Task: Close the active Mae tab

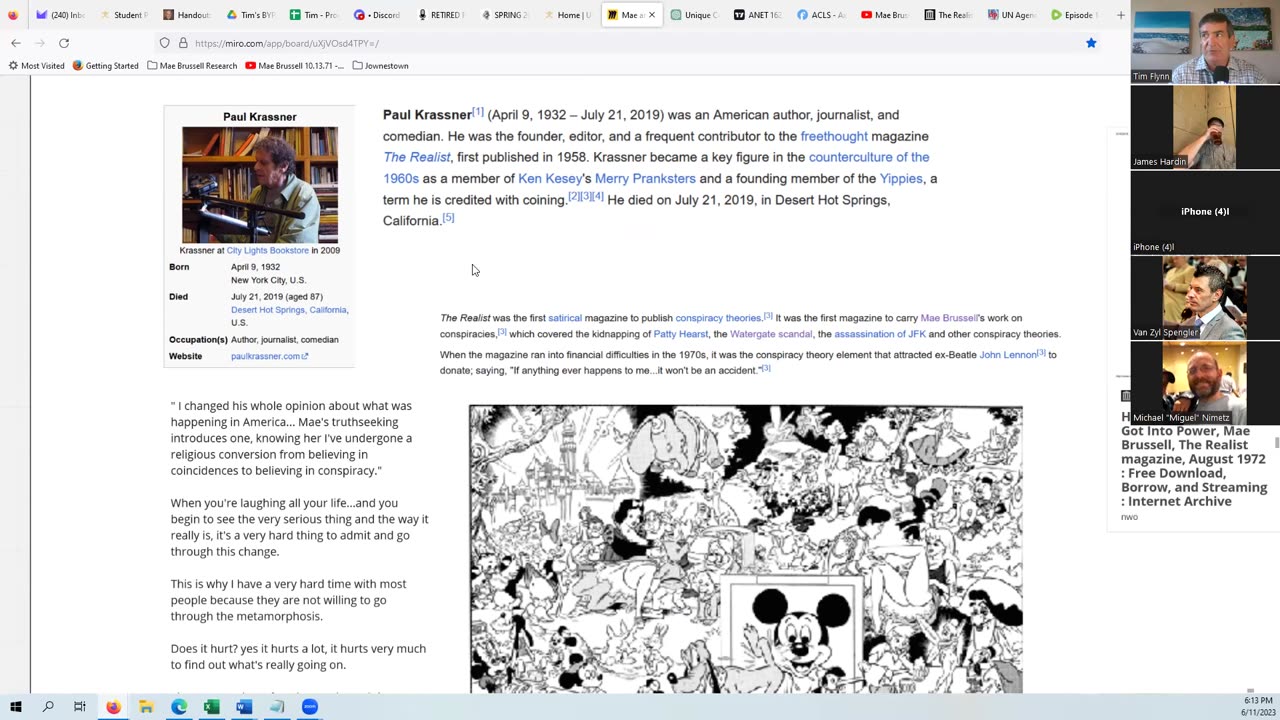Action: point(652,15)
